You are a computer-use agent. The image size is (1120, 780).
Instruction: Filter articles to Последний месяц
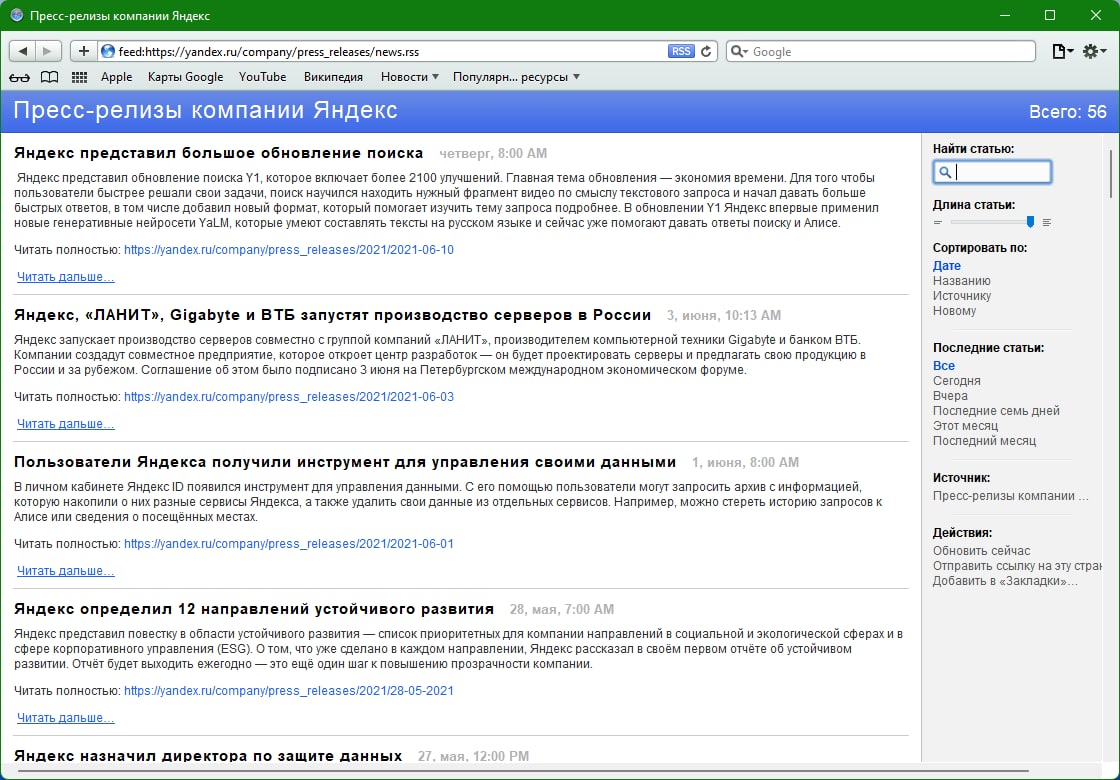pos(984,441)
